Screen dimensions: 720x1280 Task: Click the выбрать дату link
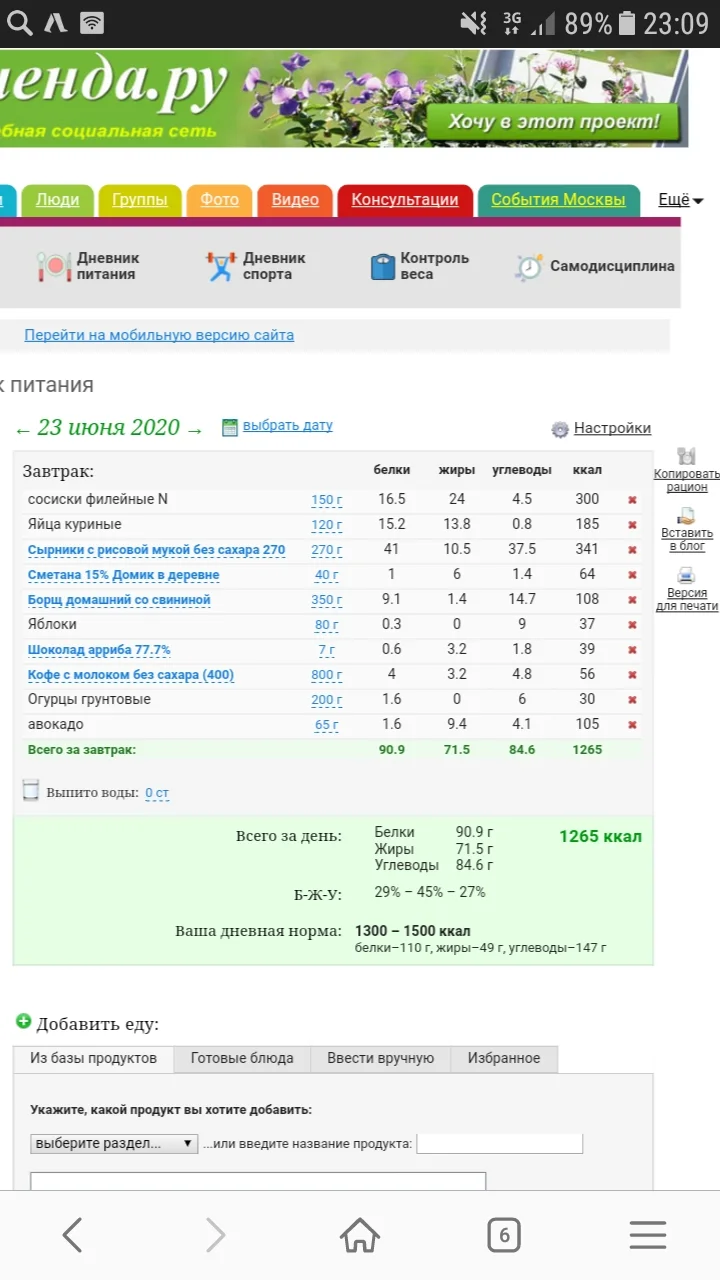coord(287,425)
